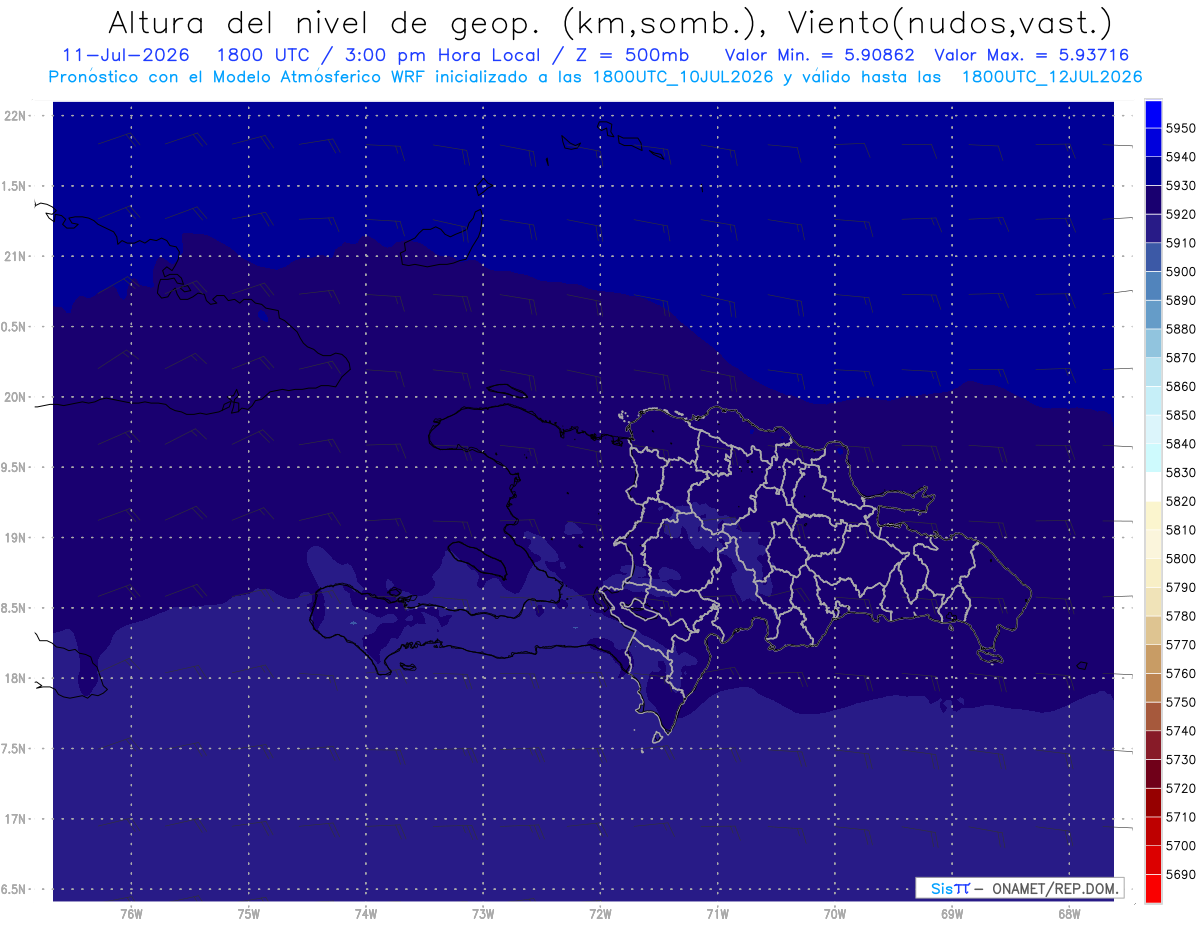Click the colorbar label '5860'
The width and height of the screenshot is (1200, 927).
(1180, 386)
